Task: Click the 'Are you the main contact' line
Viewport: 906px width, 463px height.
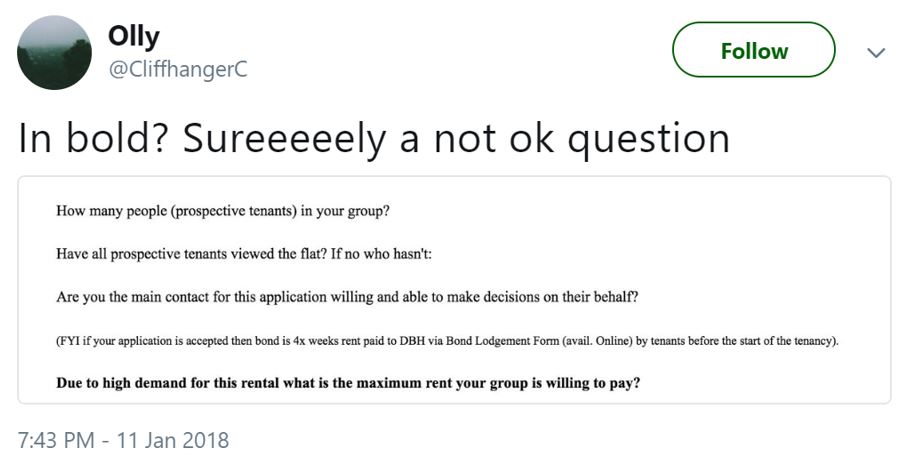Action: pos(347,297)
